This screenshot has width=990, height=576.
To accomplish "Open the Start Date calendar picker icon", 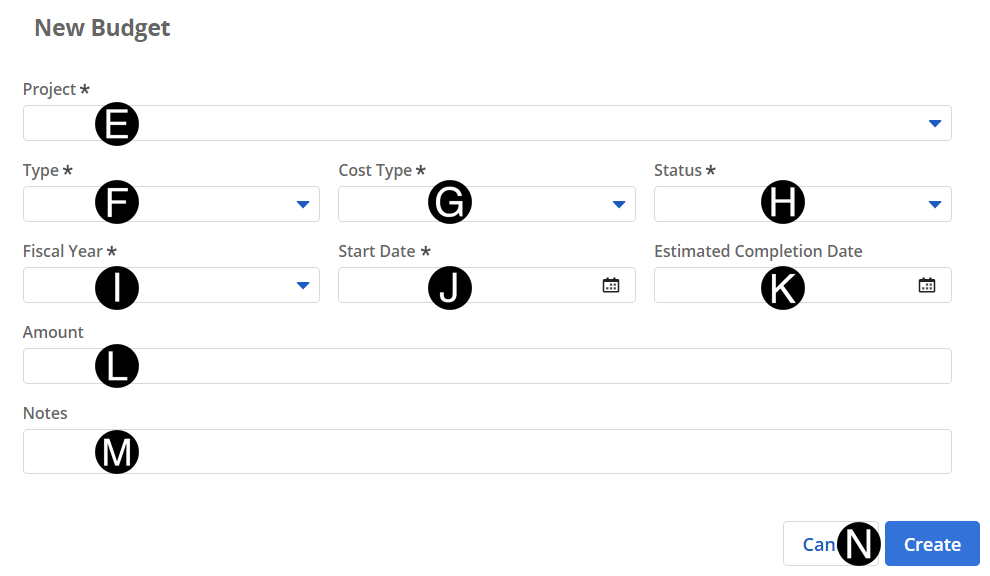I will [611, 285].
